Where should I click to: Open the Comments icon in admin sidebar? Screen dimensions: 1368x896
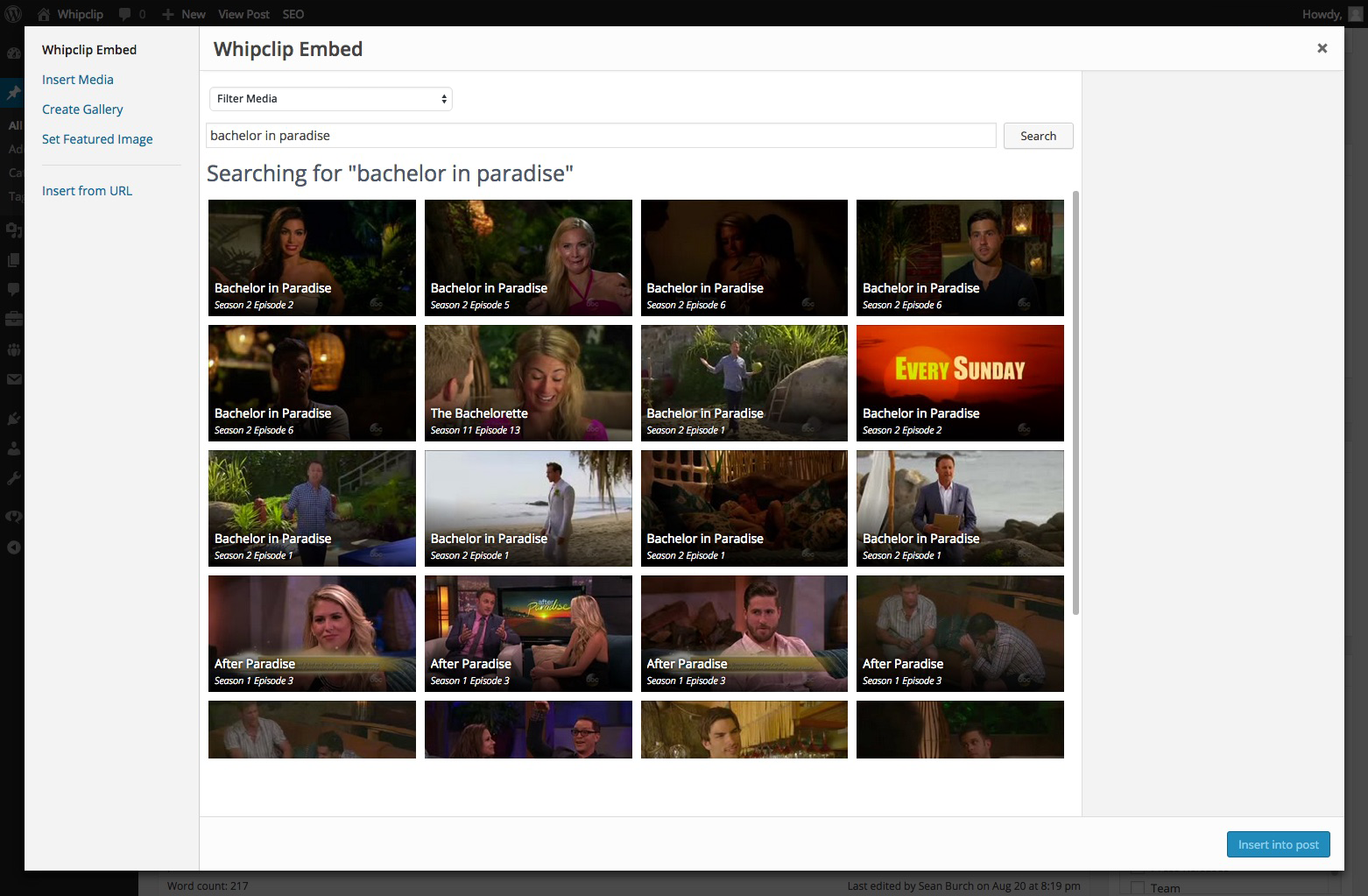coord(13,290)
